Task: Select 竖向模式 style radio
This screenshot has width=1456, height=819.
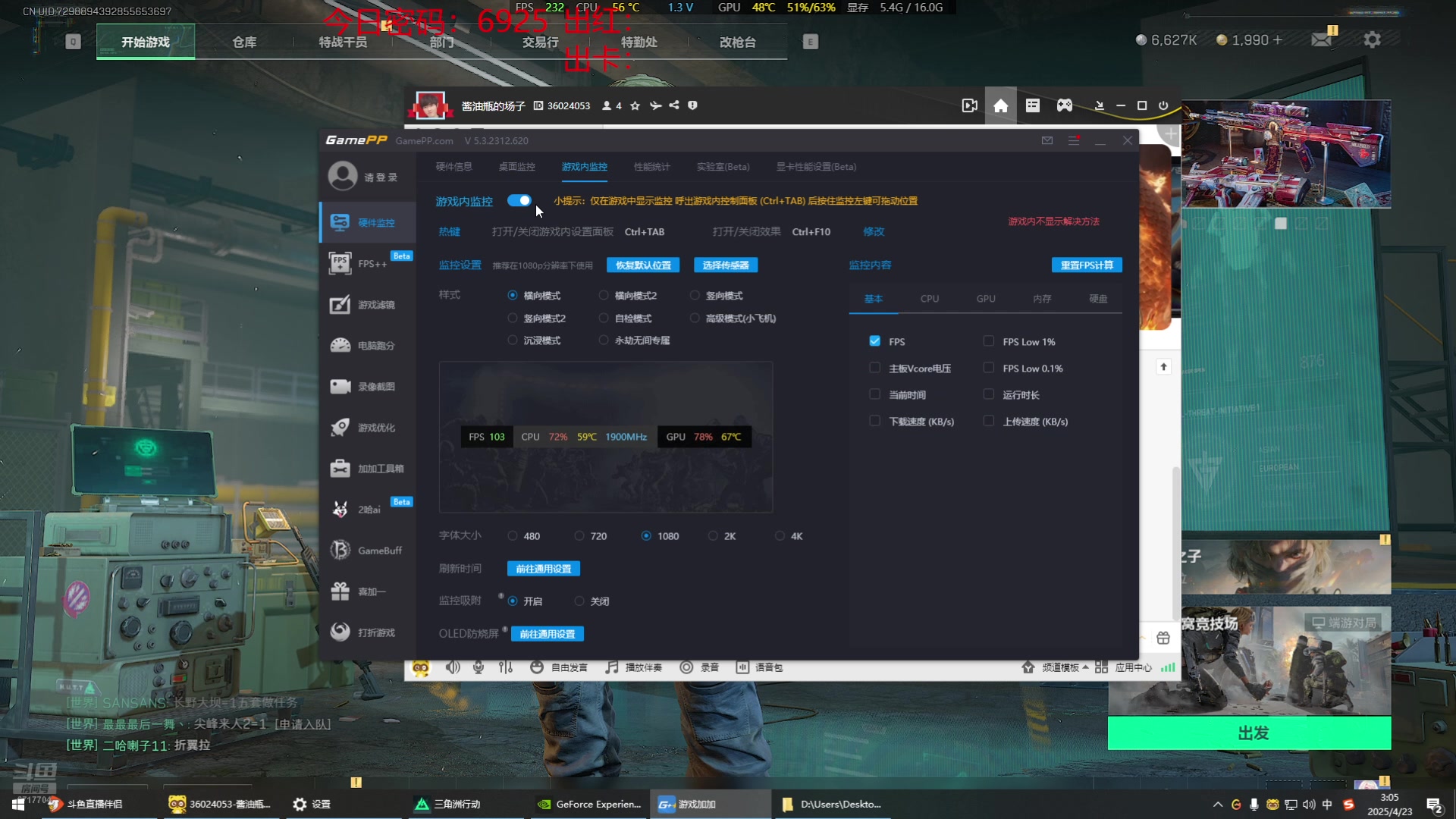Action: pyautogui.click(x=695, y=295)
